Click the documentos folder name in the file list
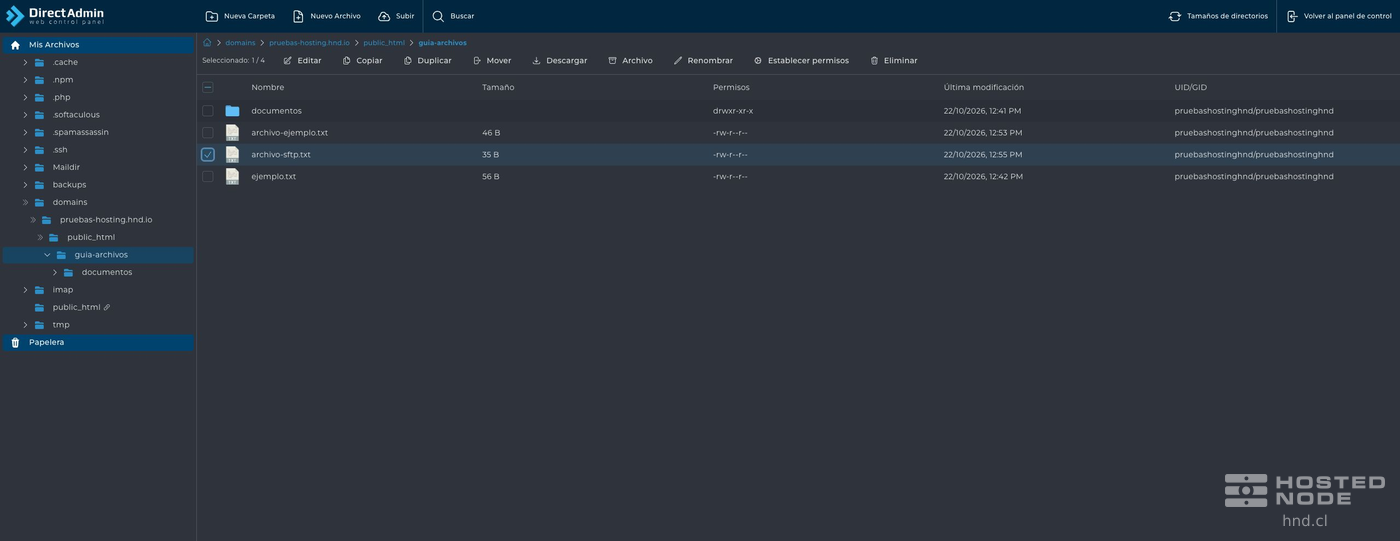 (276, 111)
